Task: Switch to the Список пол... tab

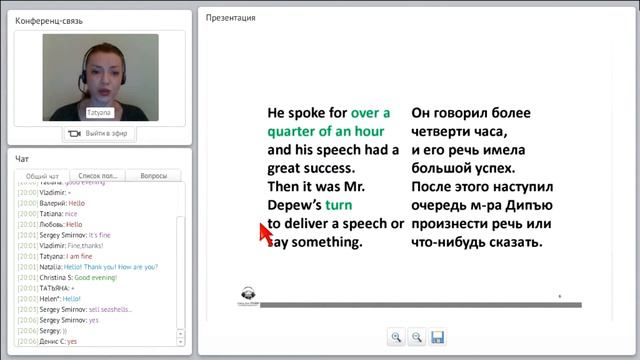Action: 98,176
